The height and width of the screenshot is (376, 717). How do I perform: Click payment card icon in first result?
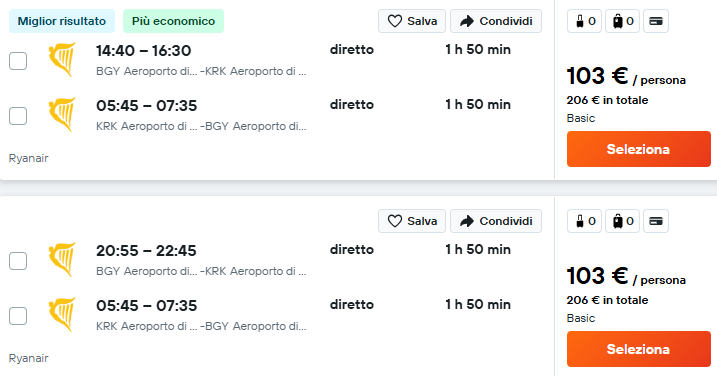tap(656, 21)
